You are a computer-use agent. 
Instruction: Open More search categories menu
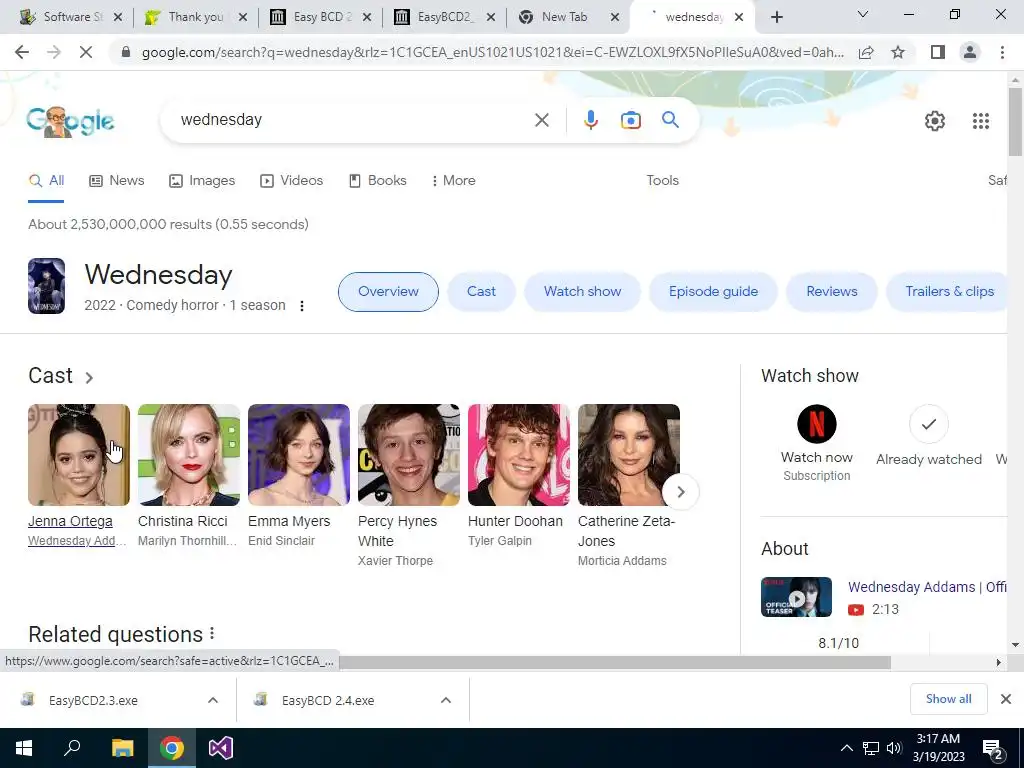tap(453, 181)
